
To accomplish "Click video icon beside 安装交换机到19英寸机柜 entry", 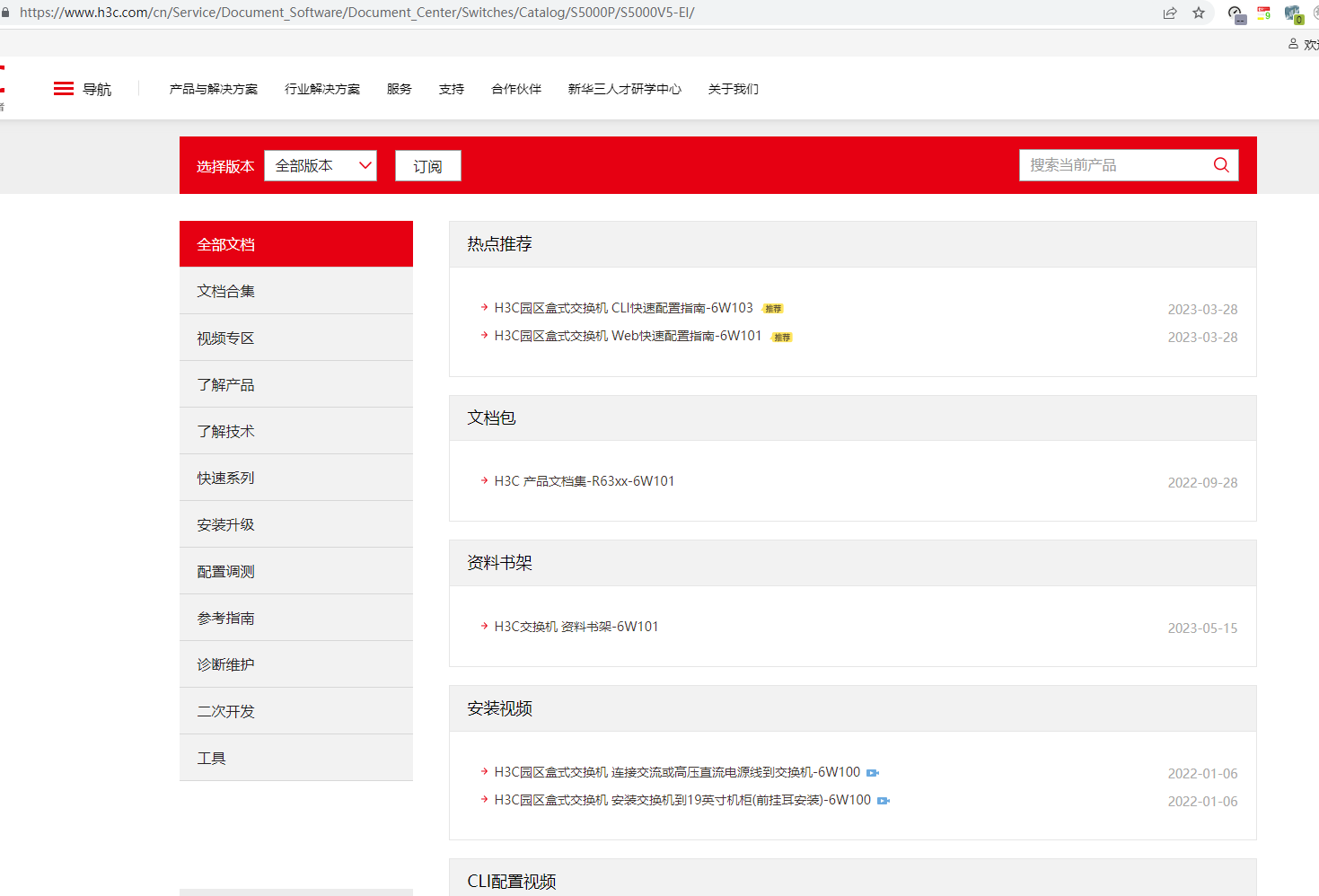I will click(x=884, y=801).
